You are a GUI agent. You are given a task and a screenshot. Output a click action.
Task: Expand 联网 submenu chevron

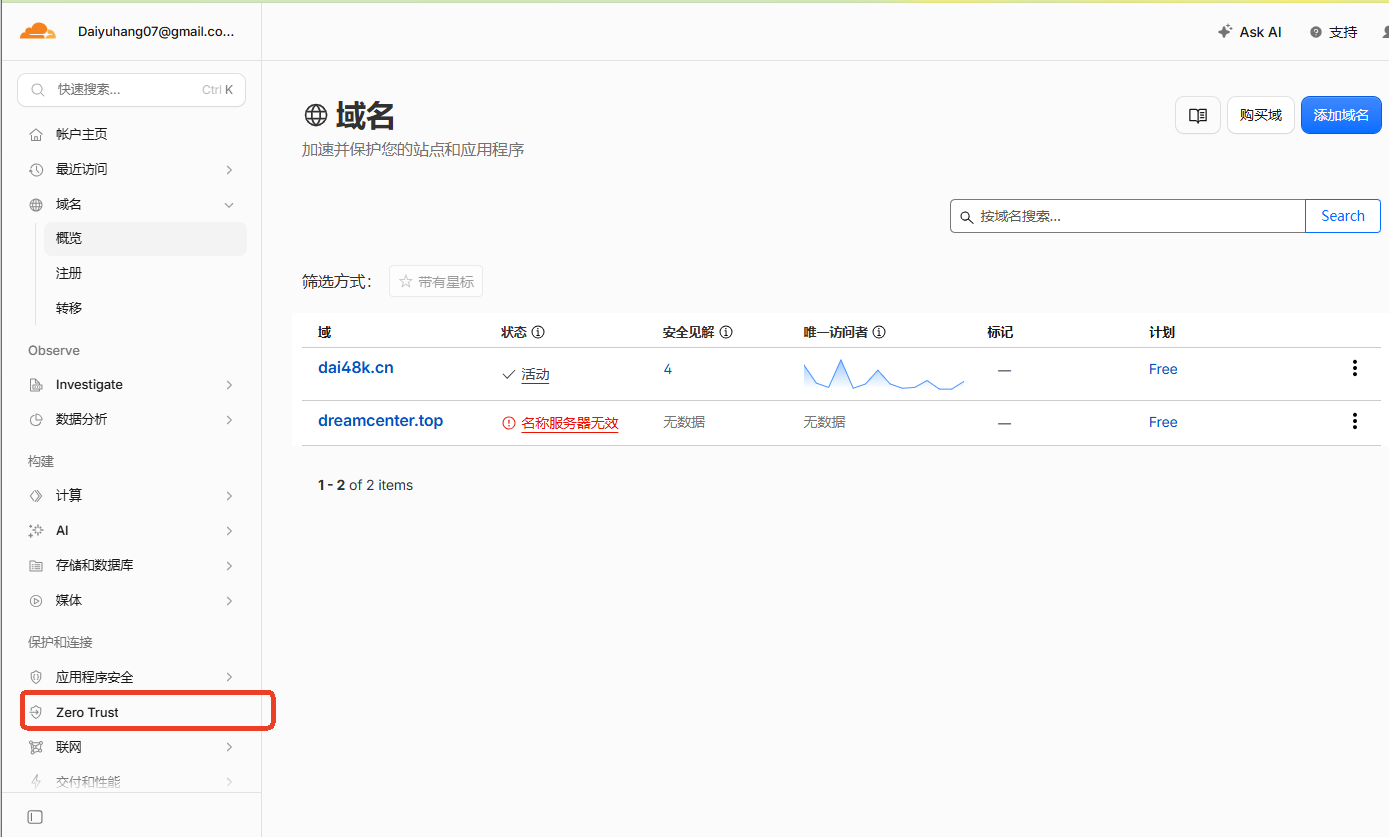click(x=229, y=747)
